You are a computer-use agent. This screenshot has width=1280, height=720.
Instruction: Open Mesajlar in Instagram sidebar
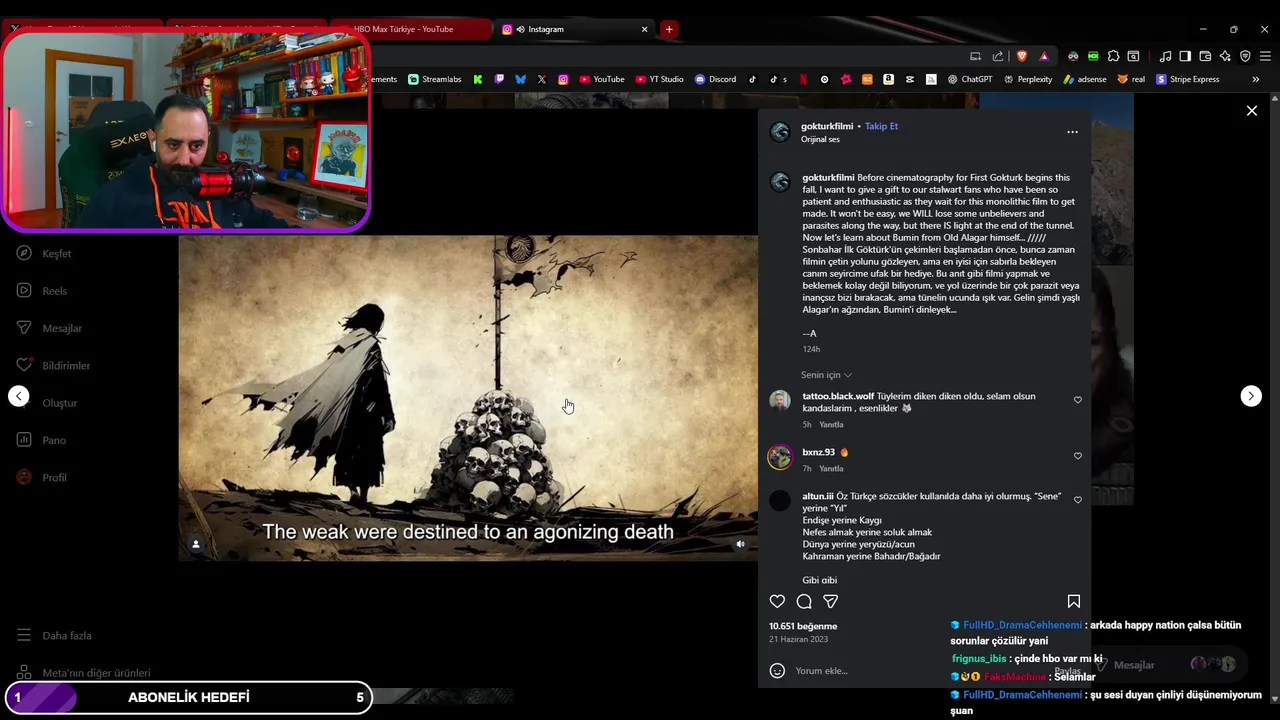pyautogui.click(x=49, y=328)
